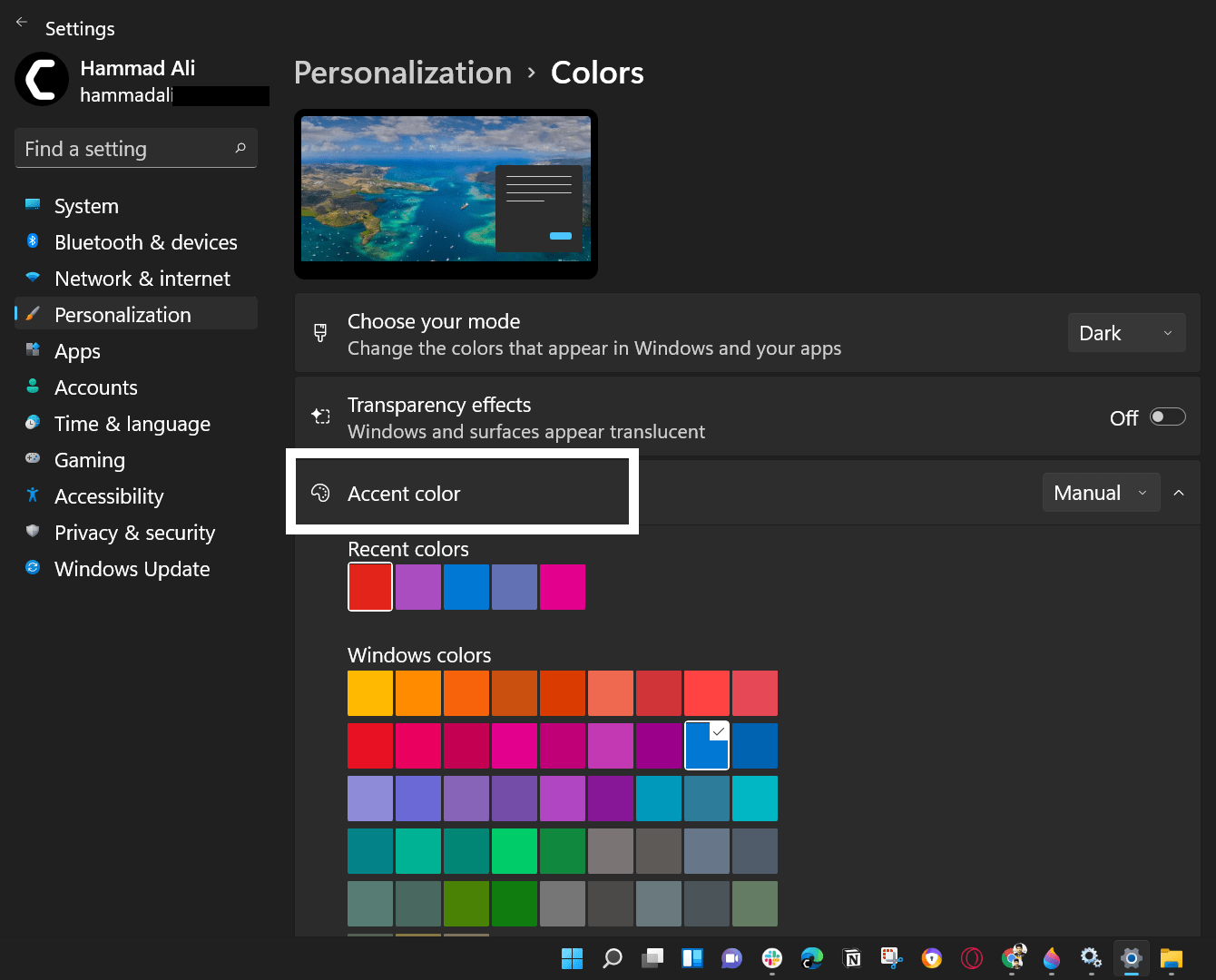Focus the Find a setting search box
Screen dimensions: 1216x980
coord(123,149)
